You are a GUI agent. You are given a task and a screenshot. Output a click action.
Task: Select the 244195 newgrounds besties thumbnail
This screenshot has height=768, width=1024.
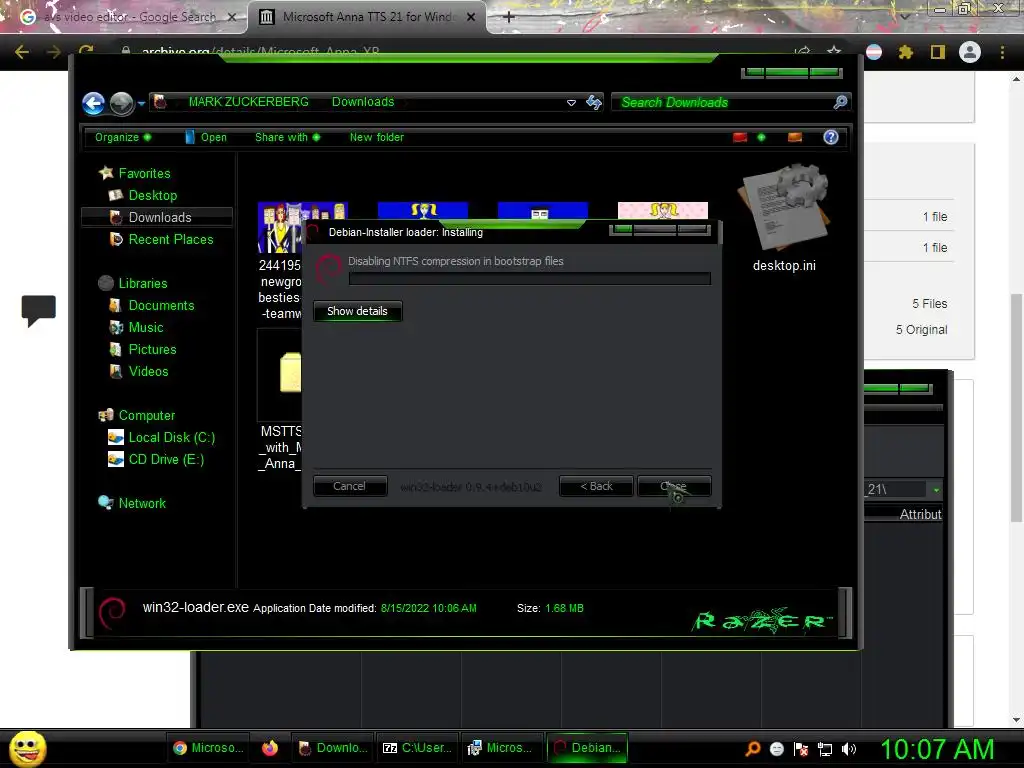point(280,227)
